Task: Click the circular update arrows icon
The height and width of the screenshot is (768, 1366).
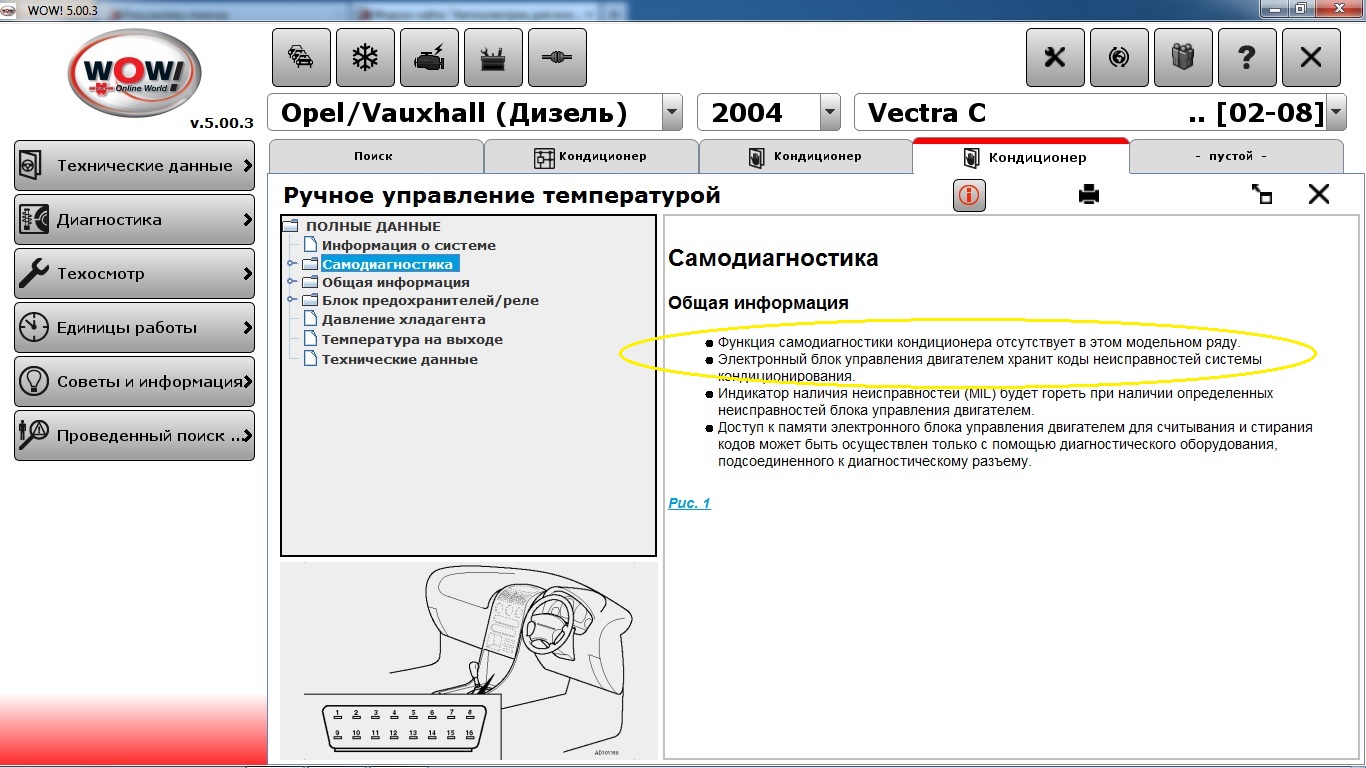Action: tap(1119, 57)
